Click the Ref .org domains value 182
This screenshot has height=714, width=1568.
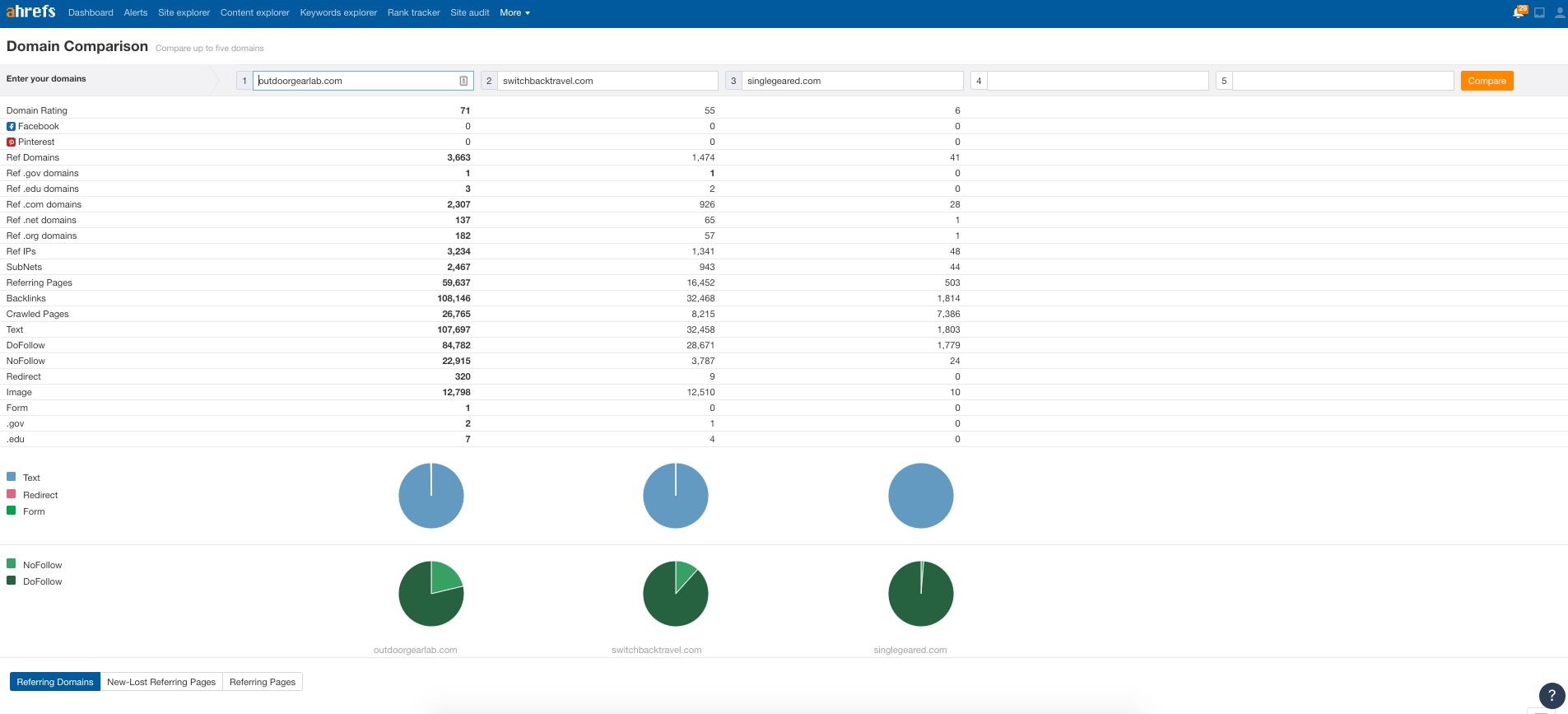(463, 236)
